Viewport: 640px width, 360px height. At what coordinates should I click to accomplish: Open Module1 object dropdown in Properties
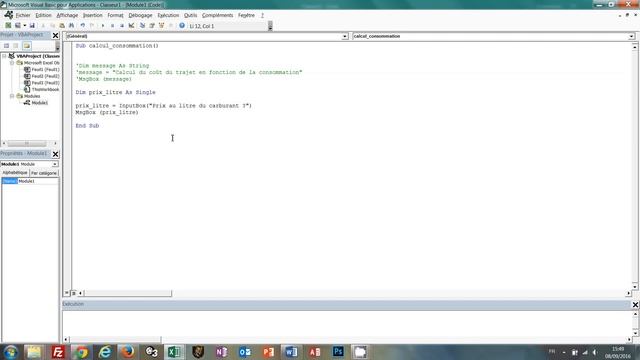55,164
